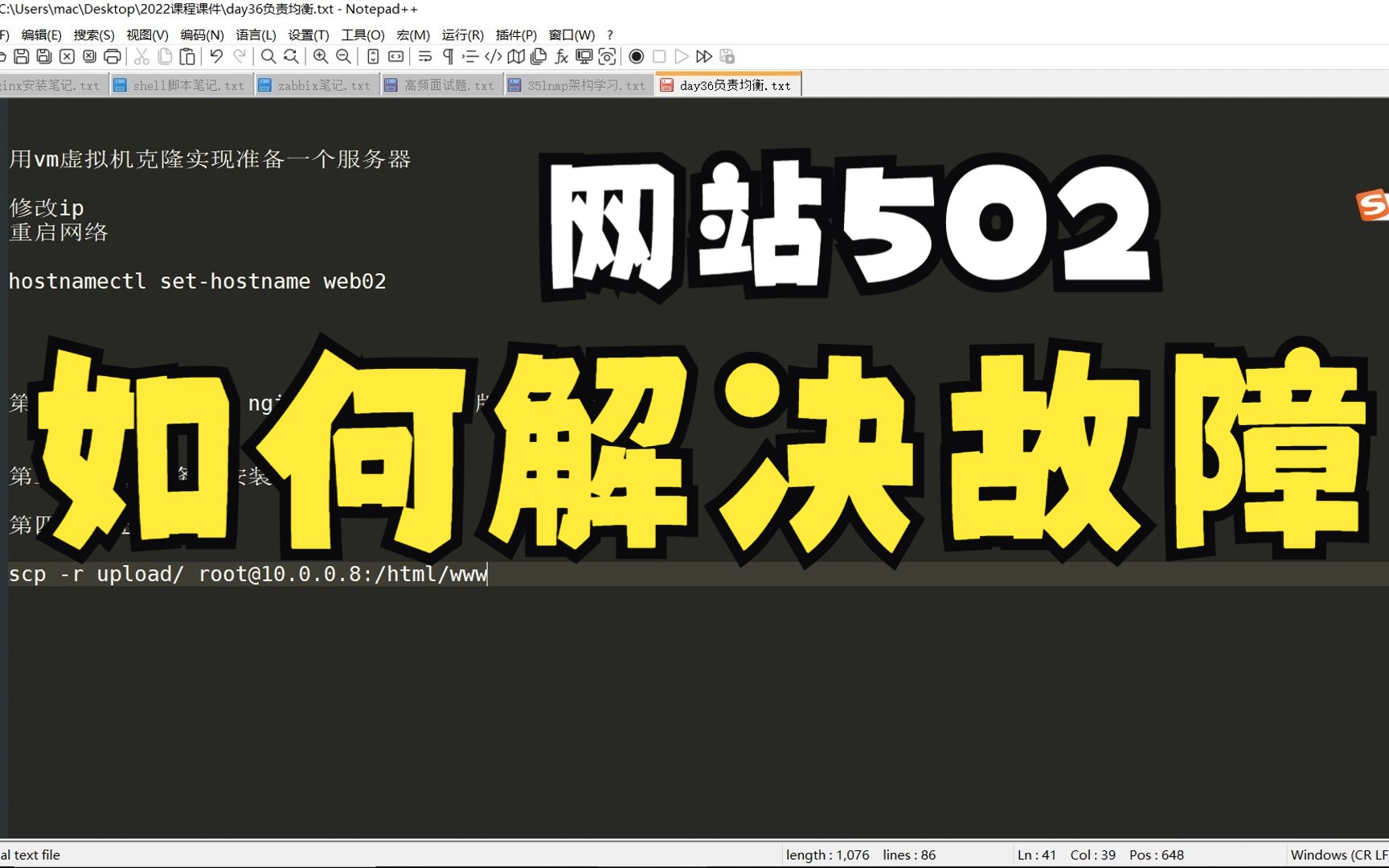The image size is (1389, 868).
Task: Click the Save All toolbar icon
Action: coord(44,56)
